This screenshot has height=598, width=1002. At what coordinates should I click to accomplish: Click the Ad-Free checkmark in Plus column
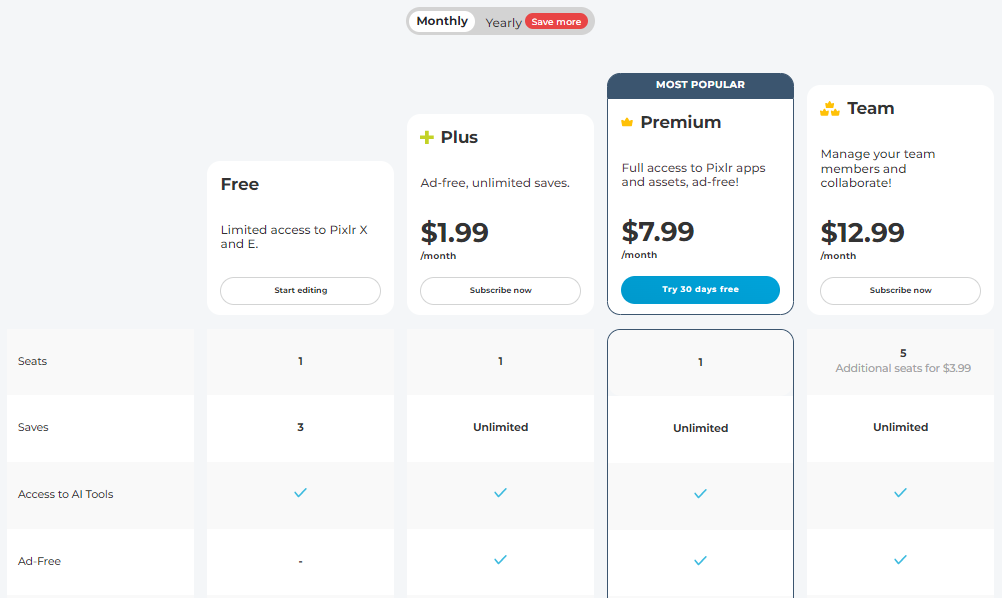pyautogui.click(x=500, y=561)
